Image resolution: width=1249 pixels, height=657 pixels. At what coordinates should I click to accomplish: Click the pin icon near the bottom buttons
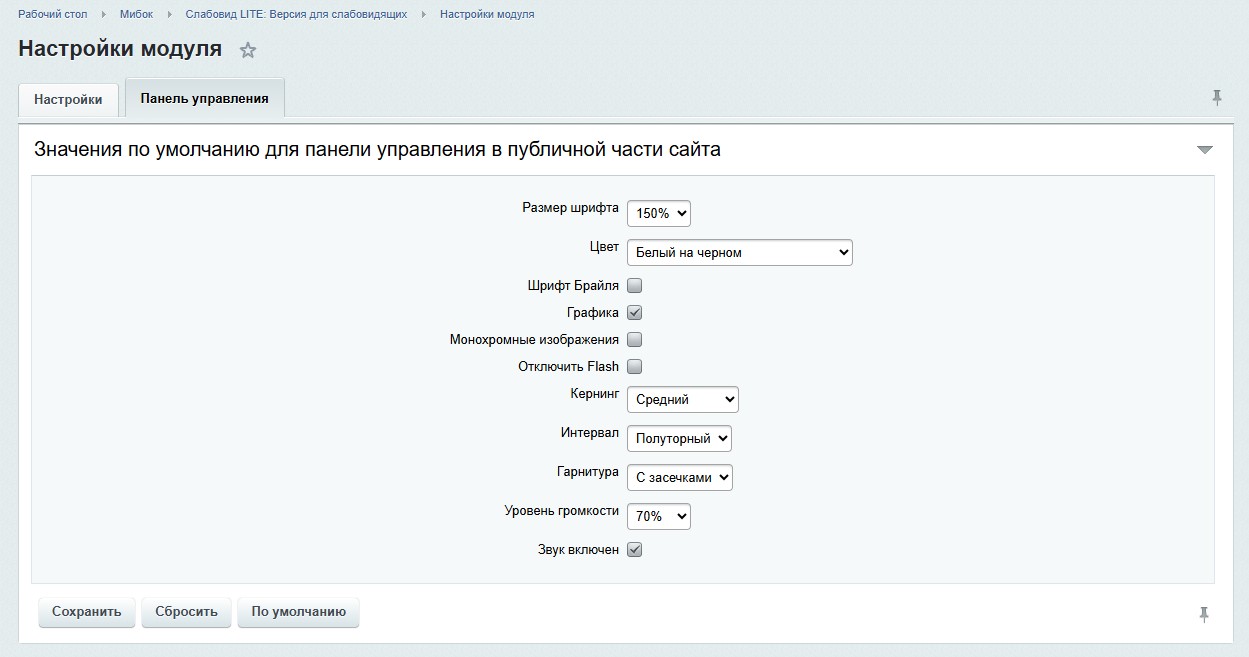(x=1204, y=614)
